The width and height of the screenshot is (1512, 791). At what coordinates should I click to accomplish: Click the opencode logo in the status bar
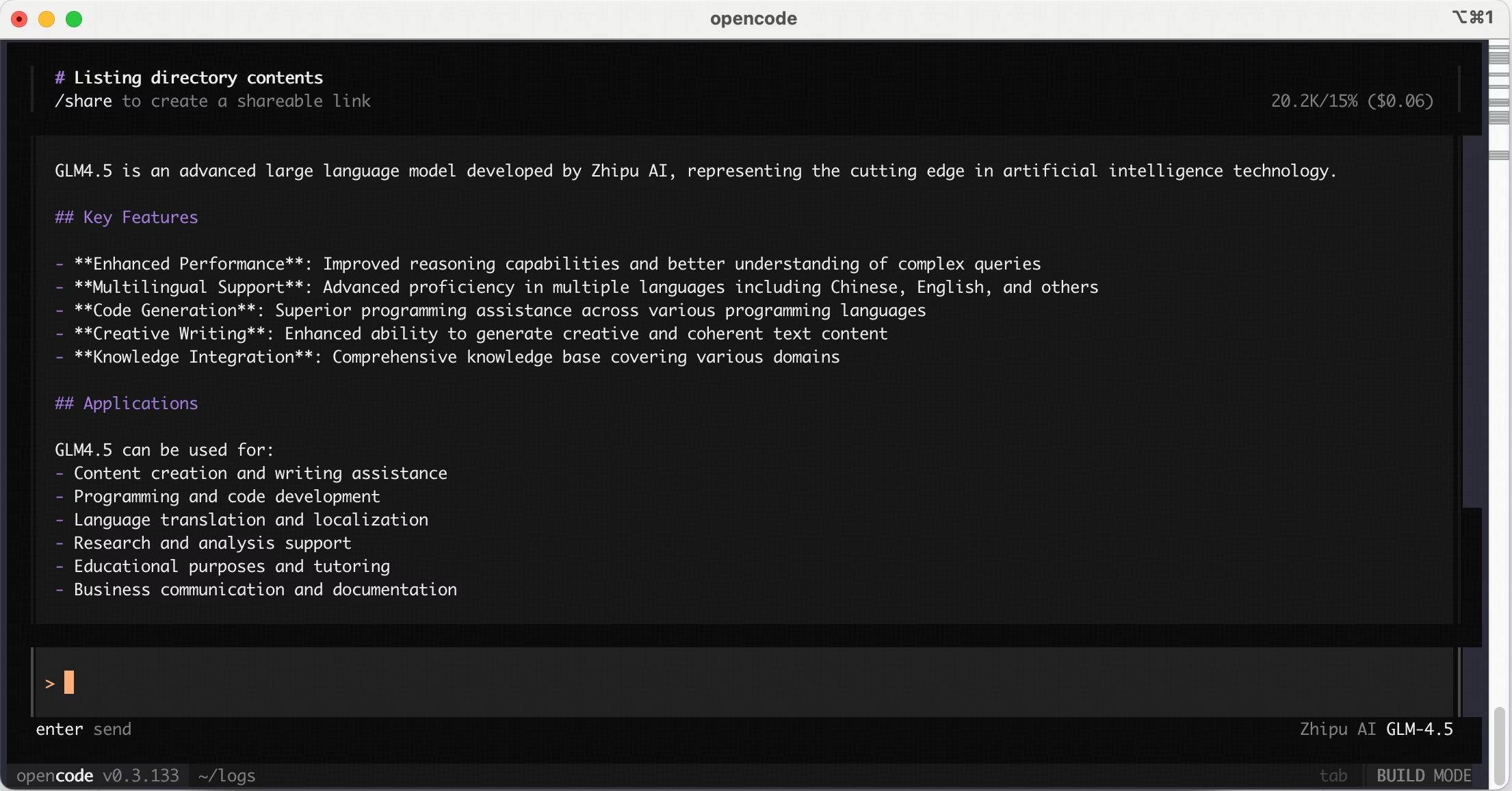click(x=55, y=776)
